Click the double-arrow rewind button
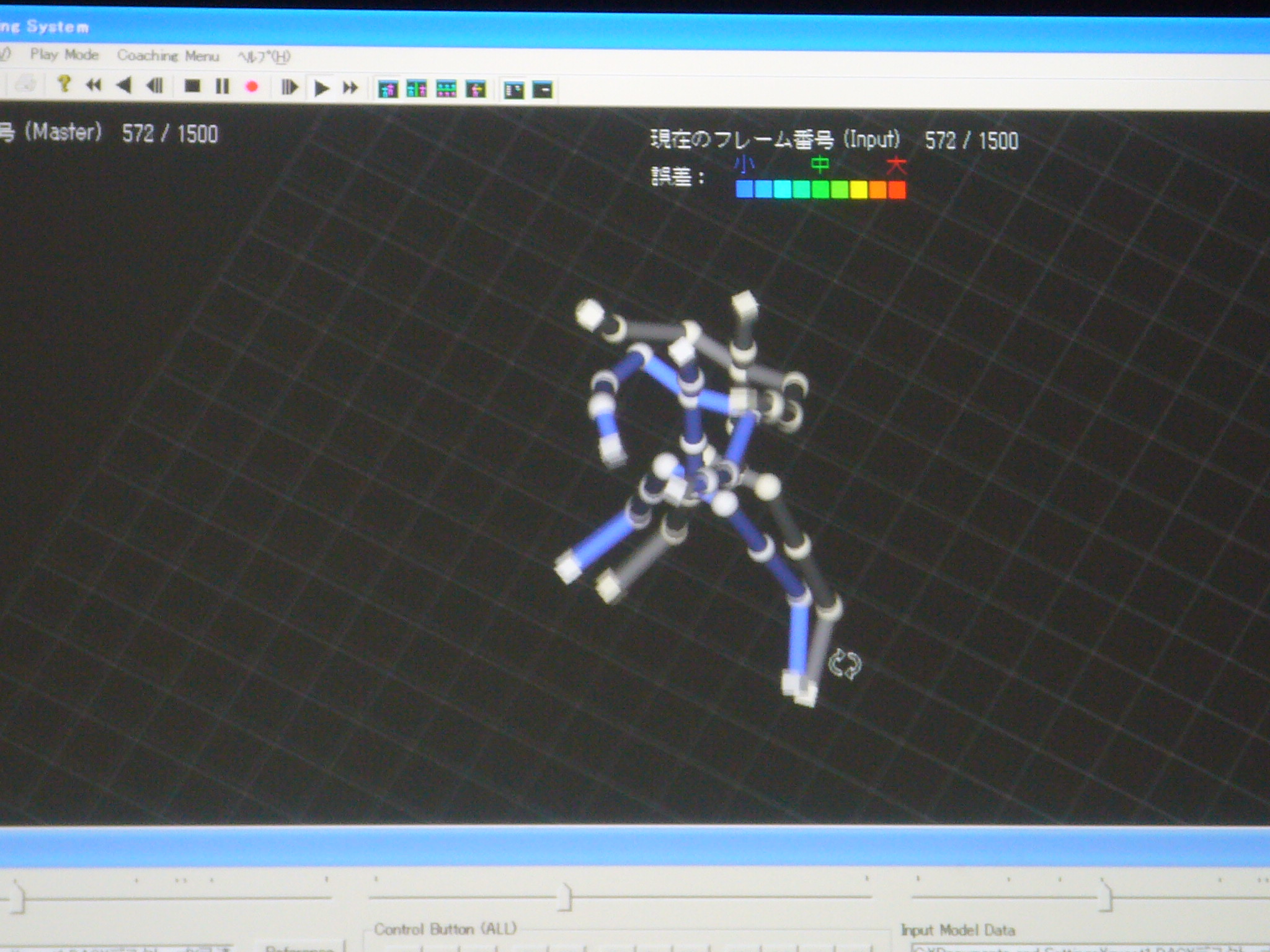The height and width of the screenshot is (952, 1270). click(x=94, y=85)
